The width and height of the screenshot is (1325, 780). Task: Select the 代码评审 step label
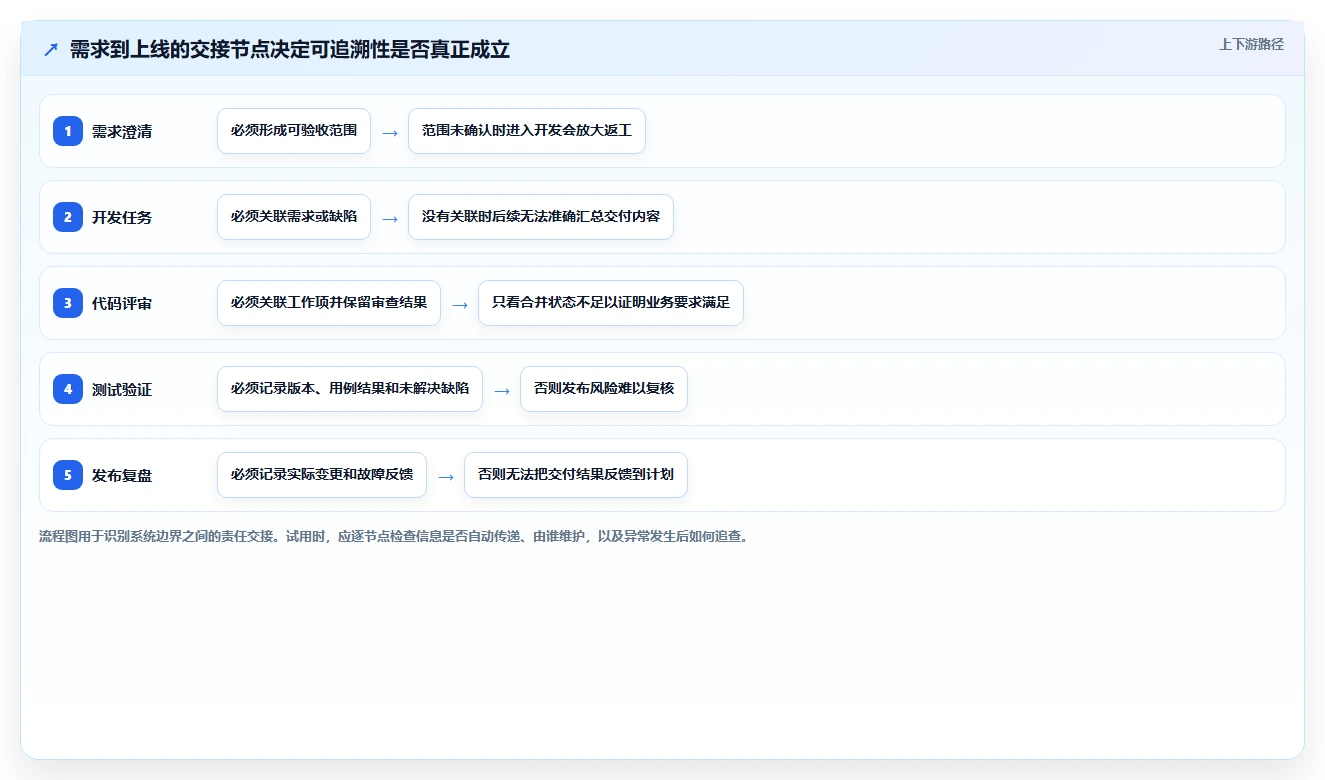point(122,303)
